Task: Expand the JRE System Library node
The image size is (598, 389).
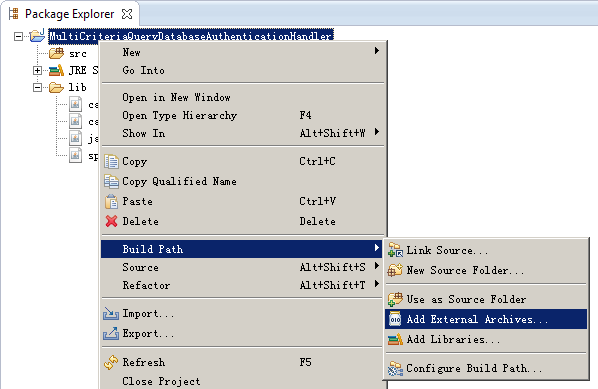Action: [x=37, y=71]
